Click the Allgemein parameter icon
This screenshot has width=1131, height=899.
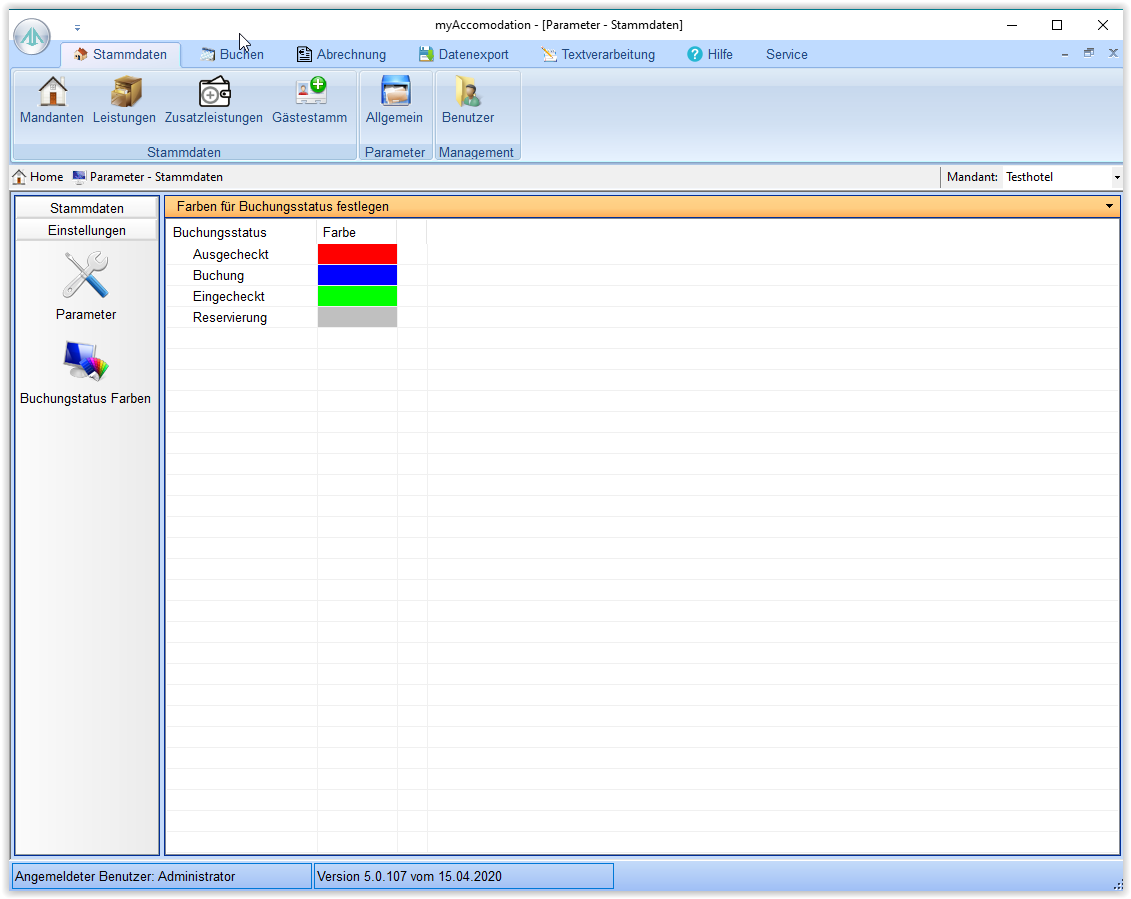(x=395, y=92)
